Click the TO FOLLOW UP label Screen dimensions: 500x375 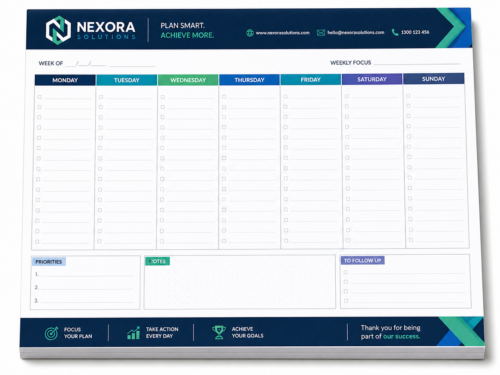[363, 260]
